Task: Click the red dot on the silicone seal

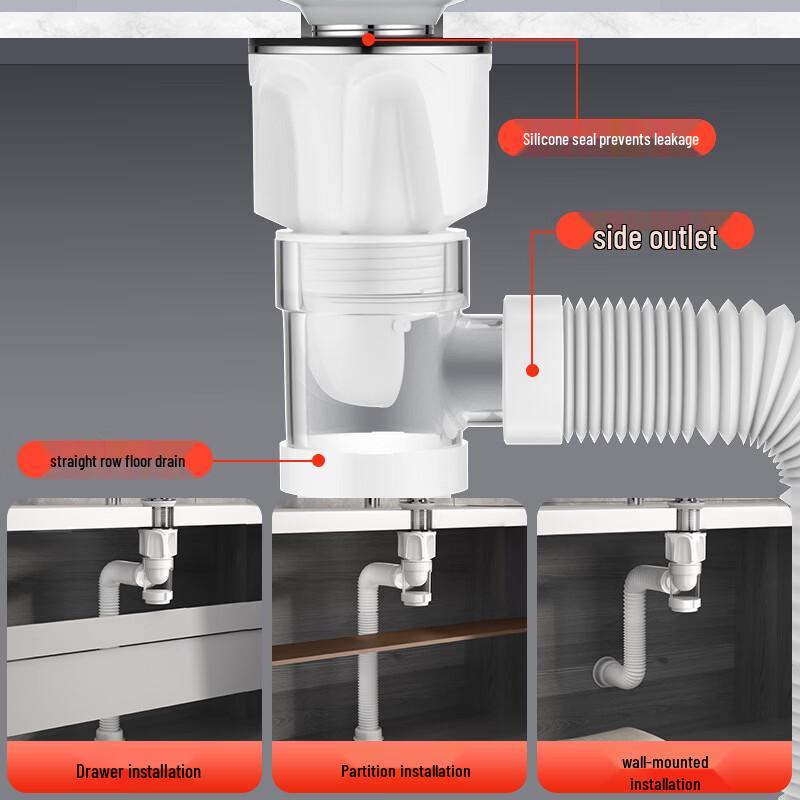Action: (x=369, y=39)
